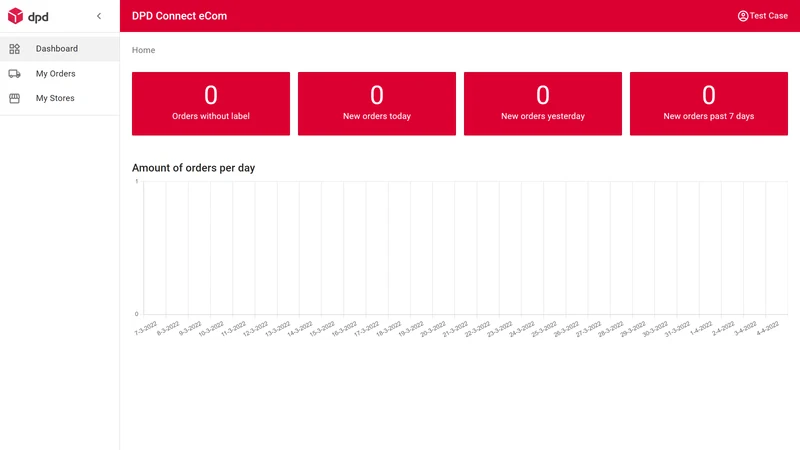Click the Dashboard grid icon

[x=14, y=49]
